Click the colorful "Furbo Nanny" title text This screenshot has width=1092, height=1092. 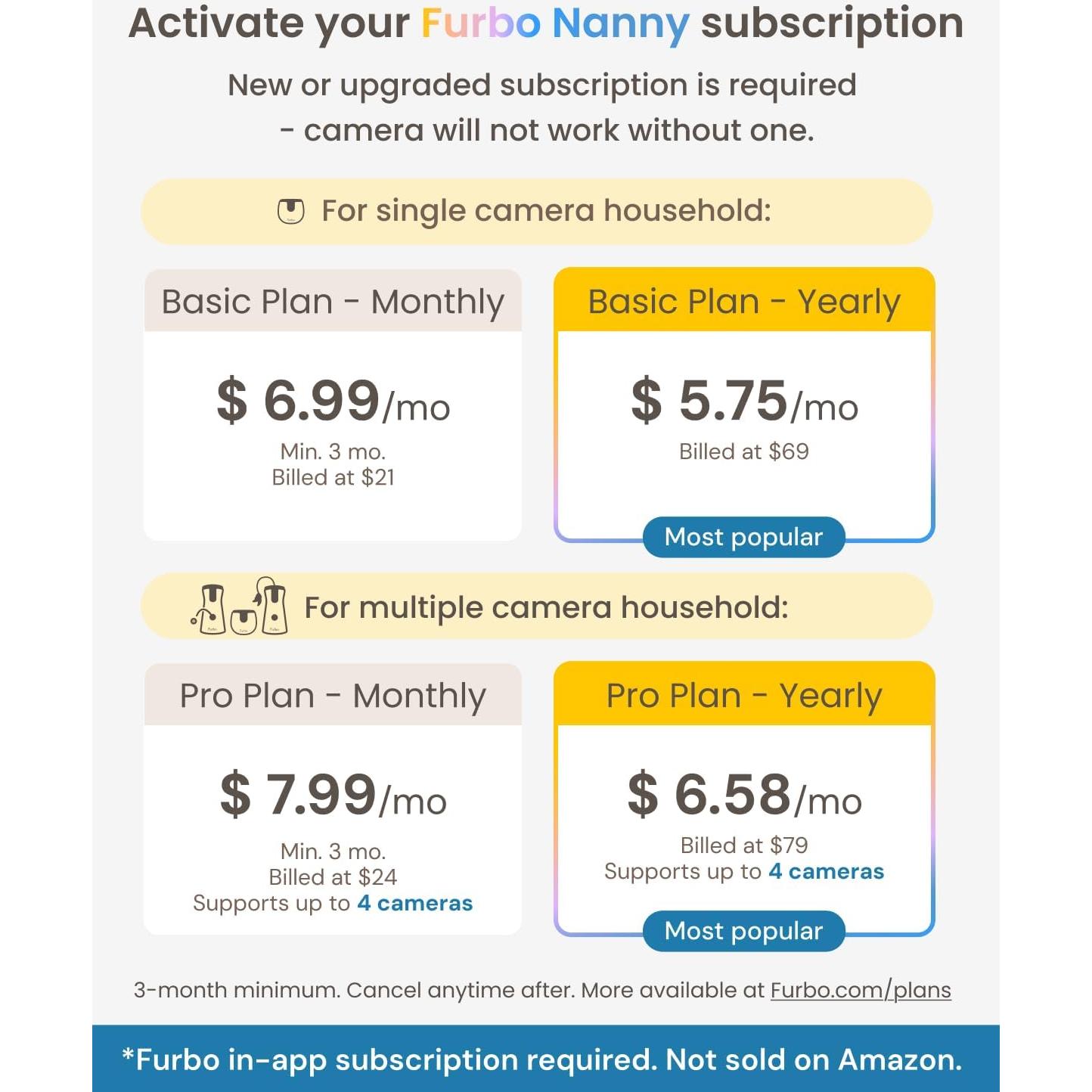tap(554, 23)
